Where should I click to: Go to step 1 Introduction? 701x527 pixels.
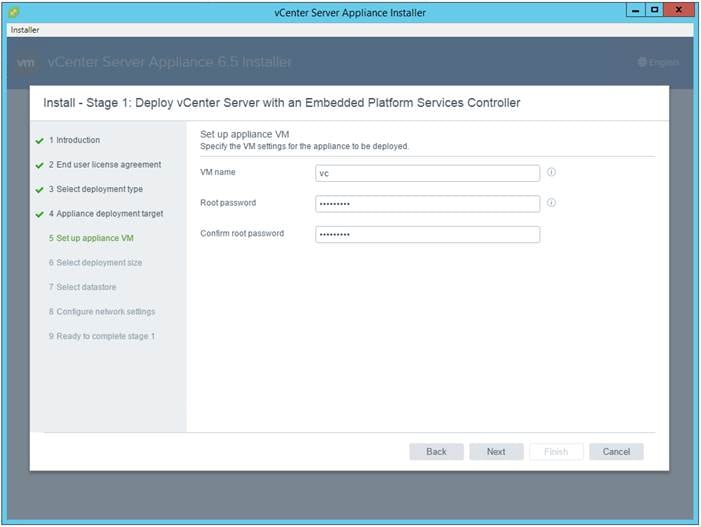[x=74, y=140]
